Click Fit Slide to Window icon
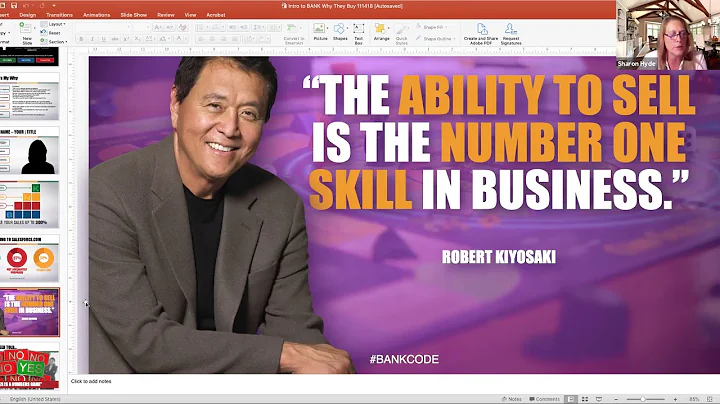Screen dimensions: 720x404 tap(710, 399)
